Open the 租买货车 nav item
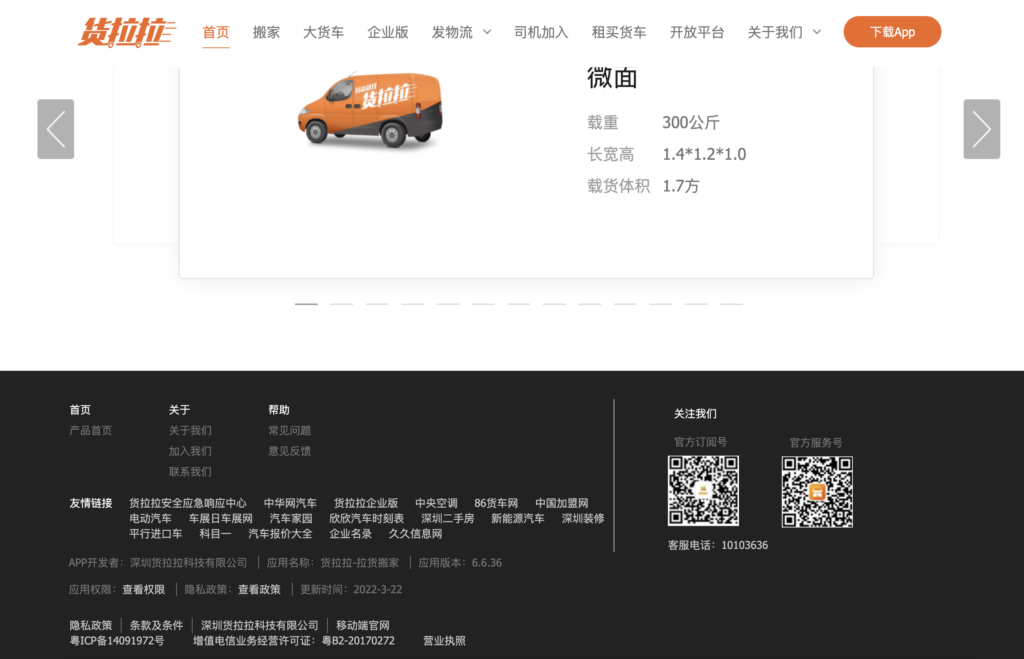 (x=619, y=32)
